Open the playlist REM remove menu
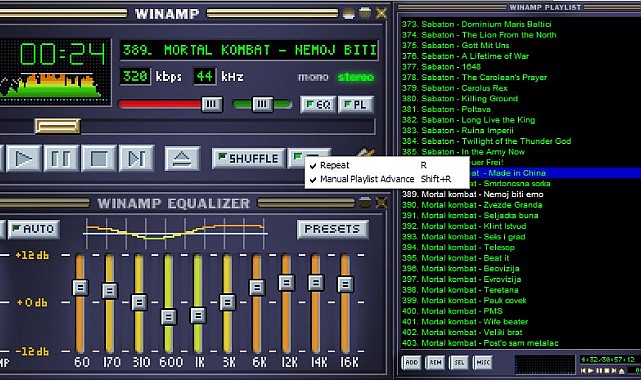This screenshot has height=380, width=641. tap(435, 362)
